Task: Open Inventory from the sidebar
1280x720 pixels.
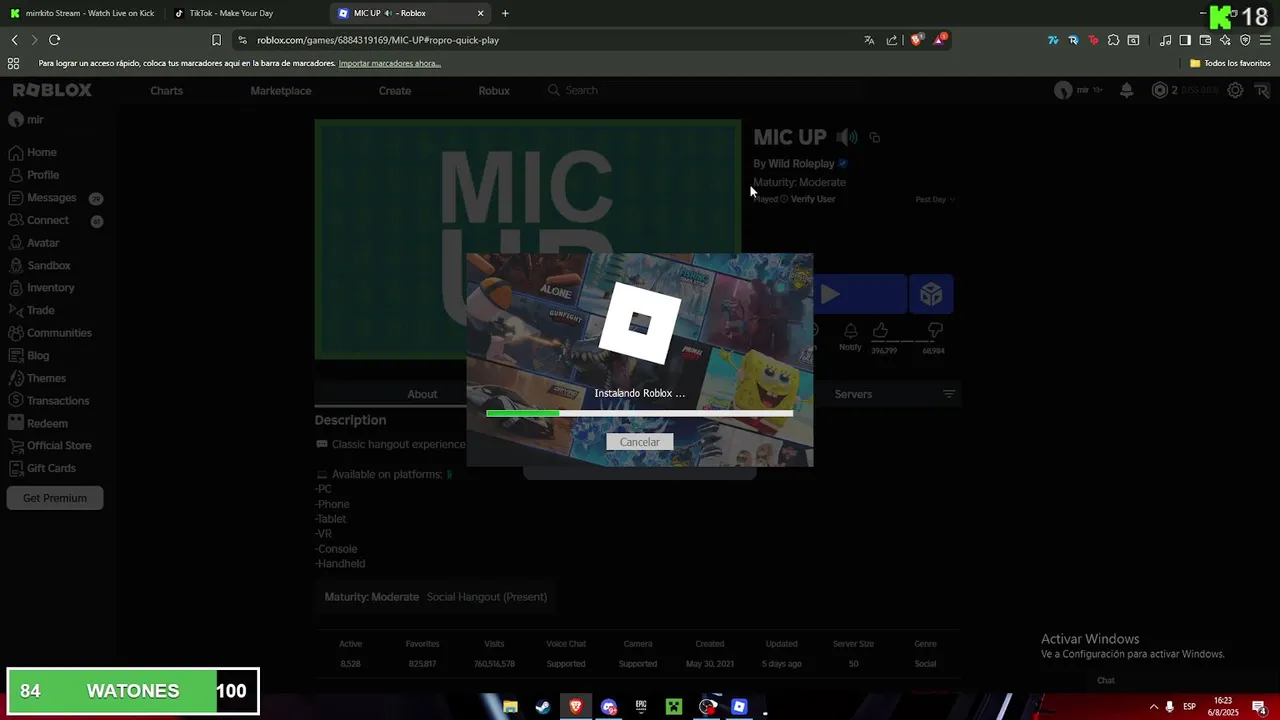Action: click(x=41, y=288)
